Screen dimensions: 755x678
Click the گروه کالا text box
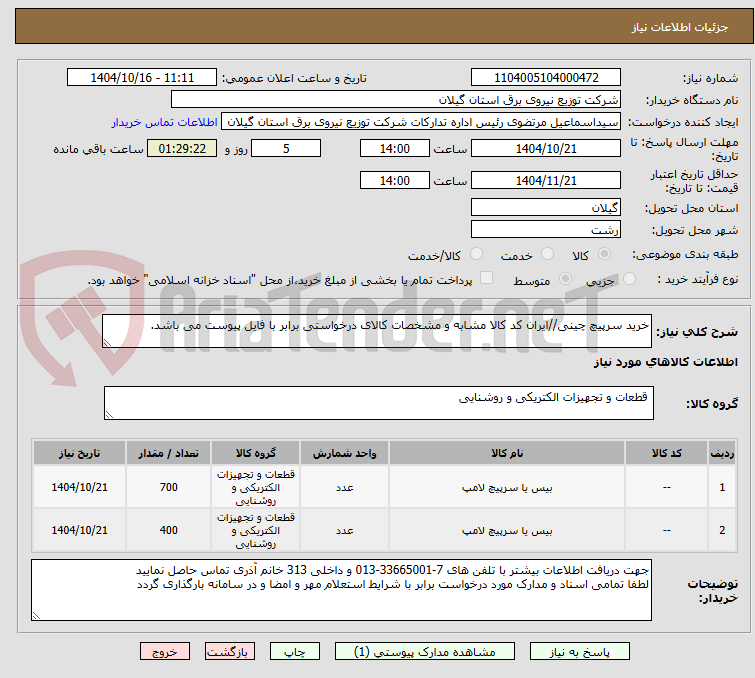(378, 403)
